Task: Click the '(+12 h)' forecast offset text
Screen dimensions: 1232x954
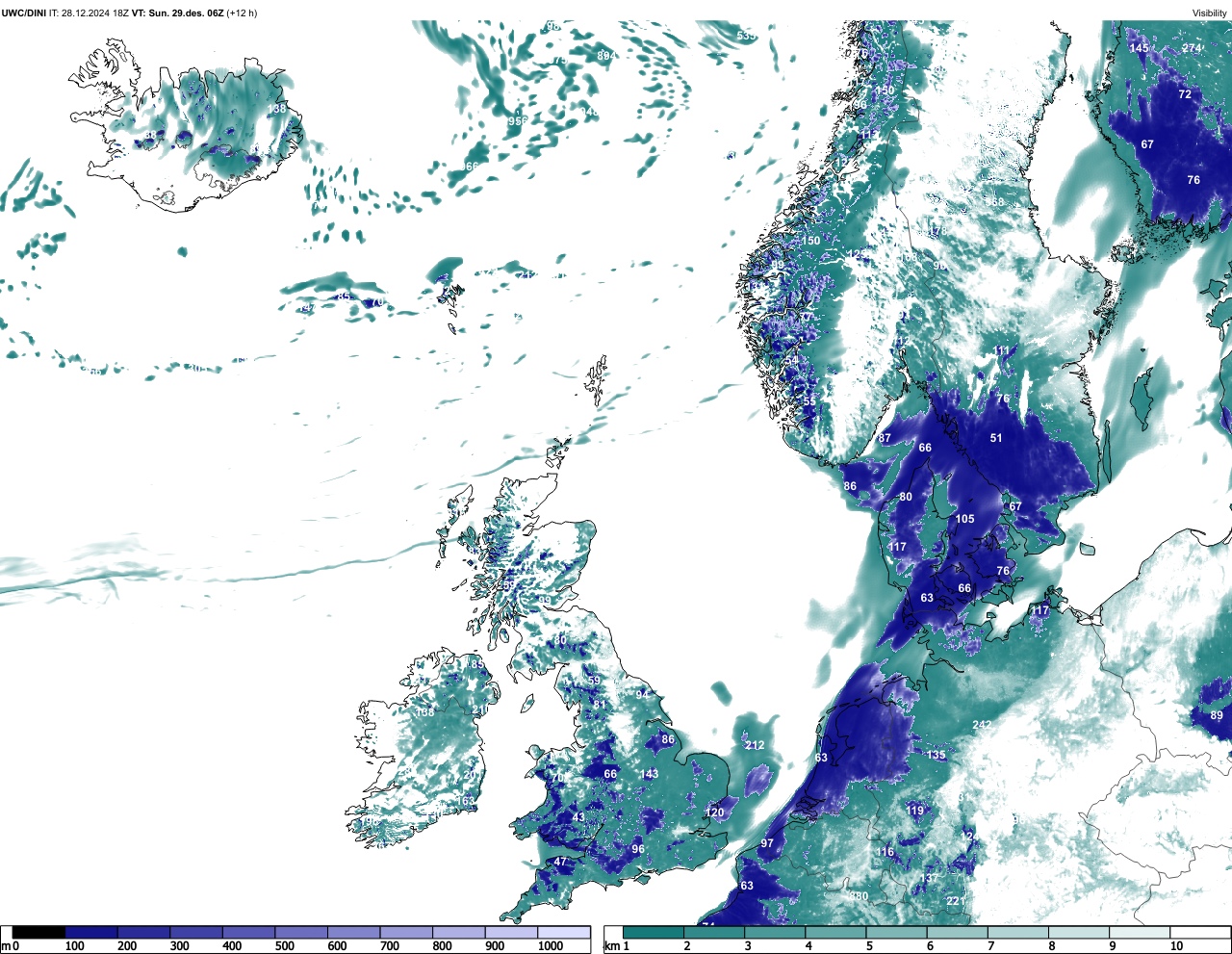Action: click(242, 13)
